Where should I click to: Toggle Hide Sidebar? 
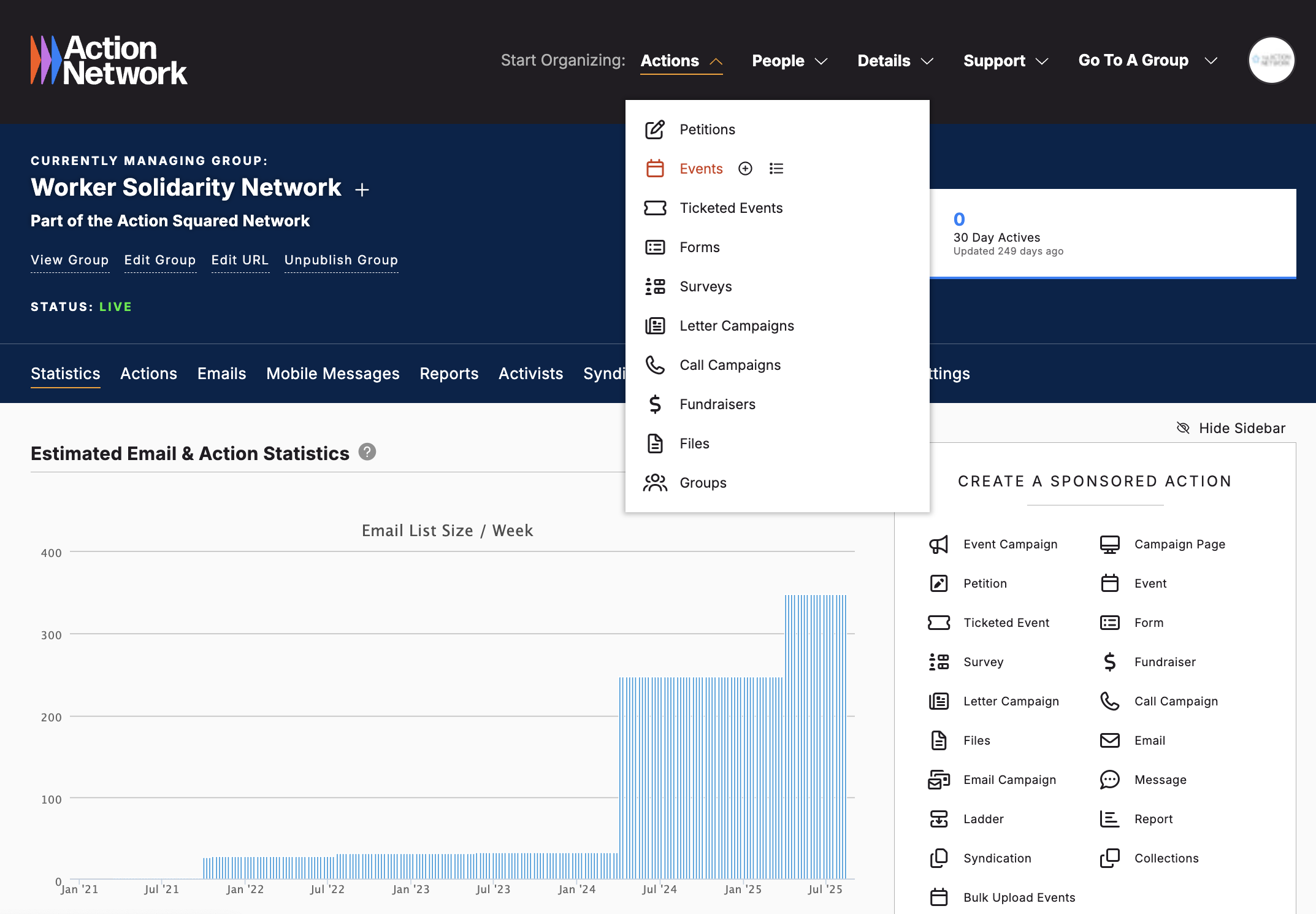[x=1231, y=428]
